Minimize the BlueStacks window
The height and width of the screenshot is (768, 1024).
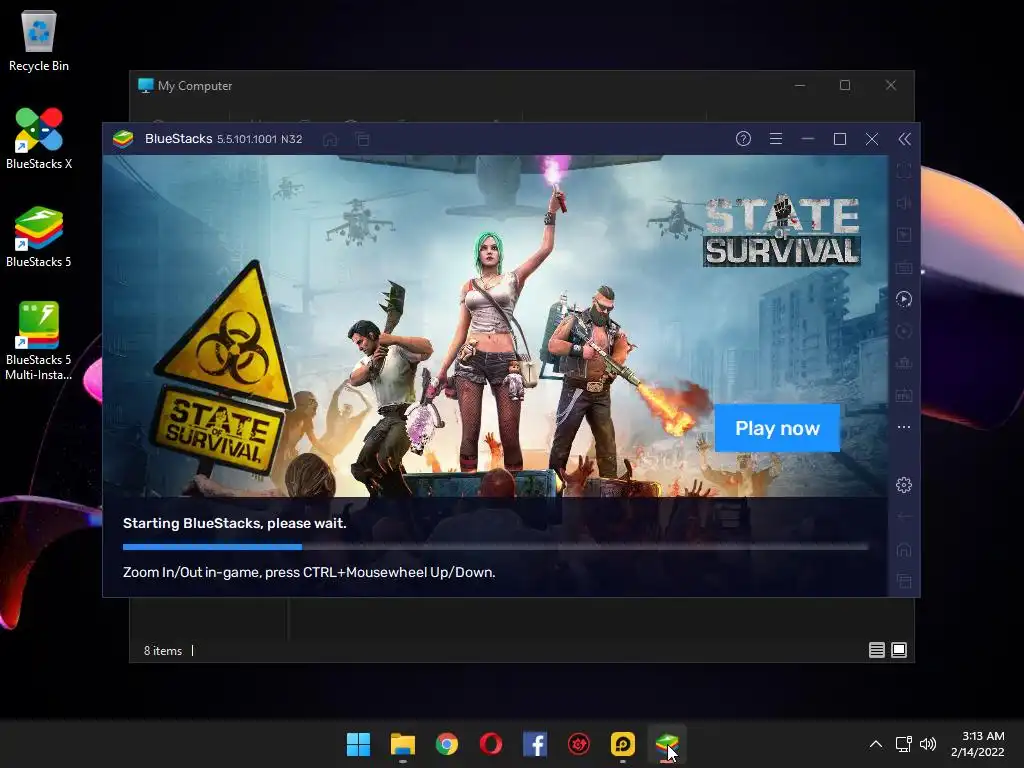pos(808,138)
